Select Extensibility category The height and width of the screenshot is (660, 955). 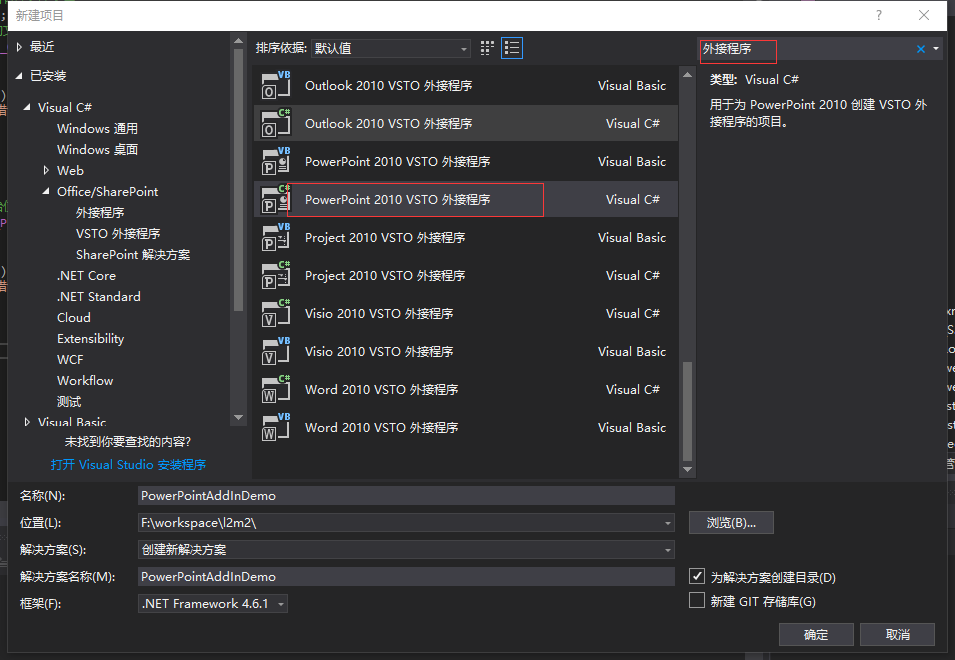pos(91,339)
